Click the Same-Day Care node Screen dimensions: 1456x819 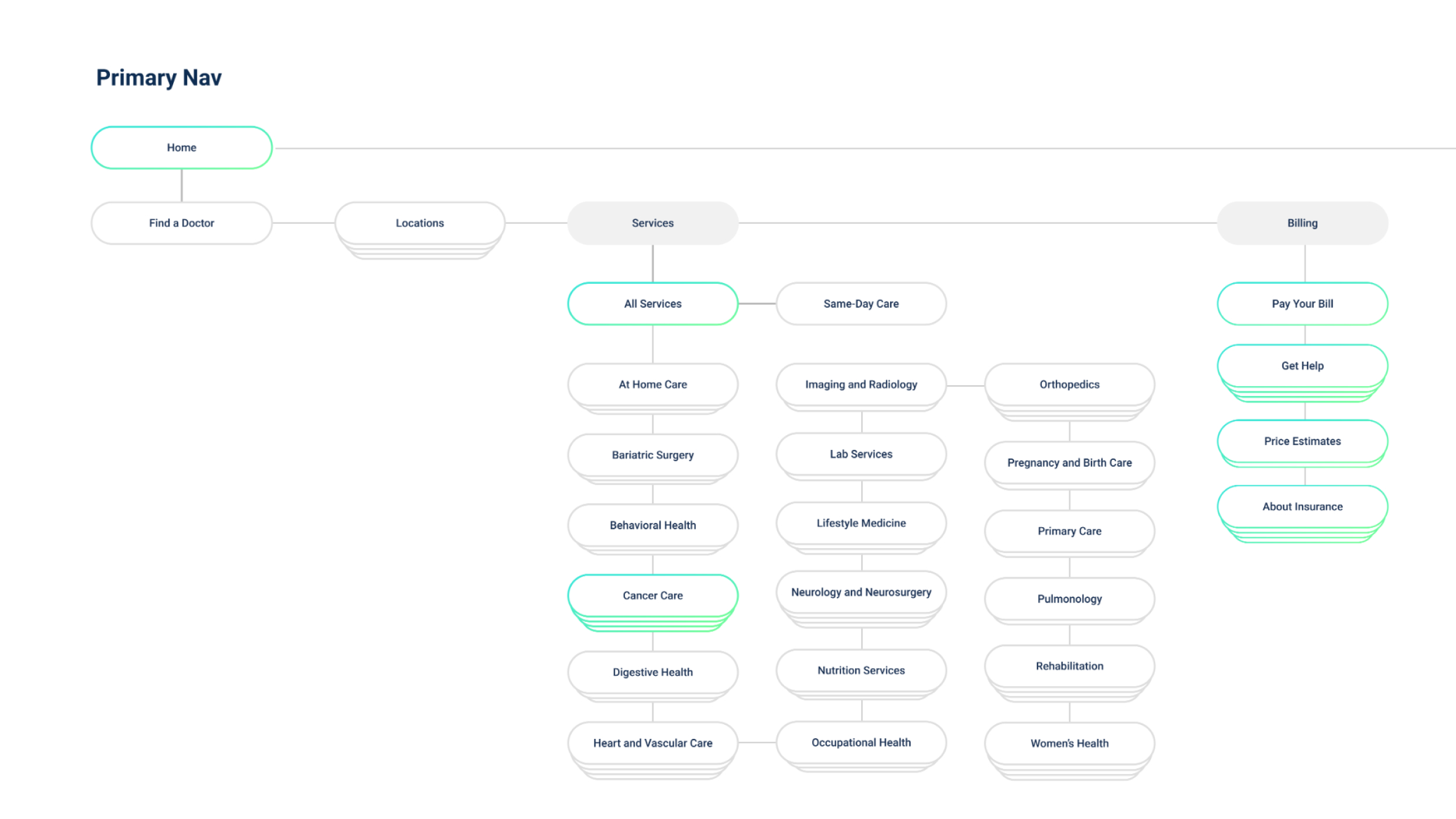[x=861, y=304]
